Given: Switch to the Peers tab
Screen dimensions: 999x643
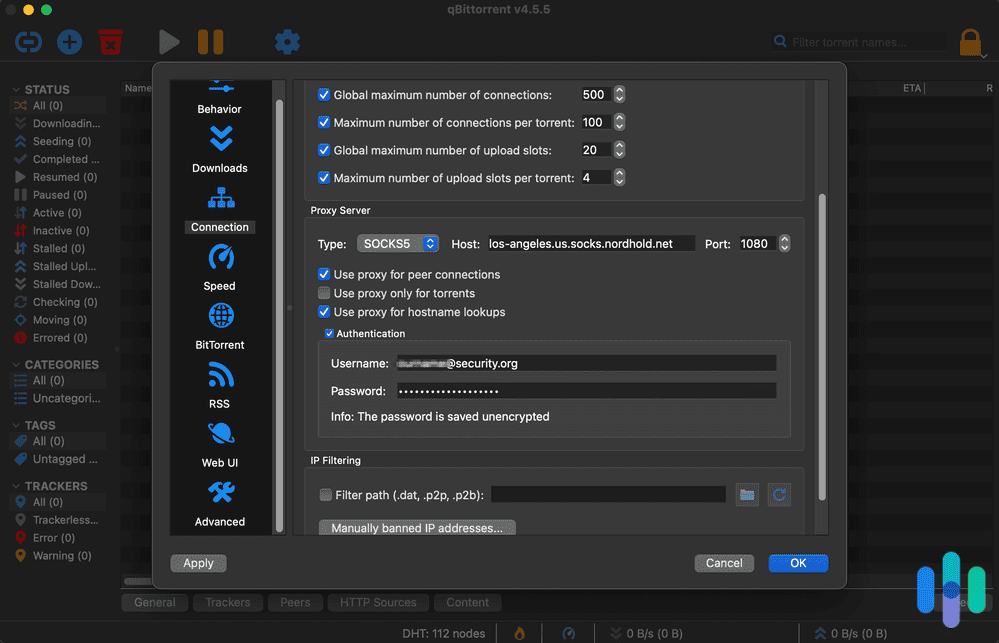Looking at the screenshot, I should [x=294, y=602].
